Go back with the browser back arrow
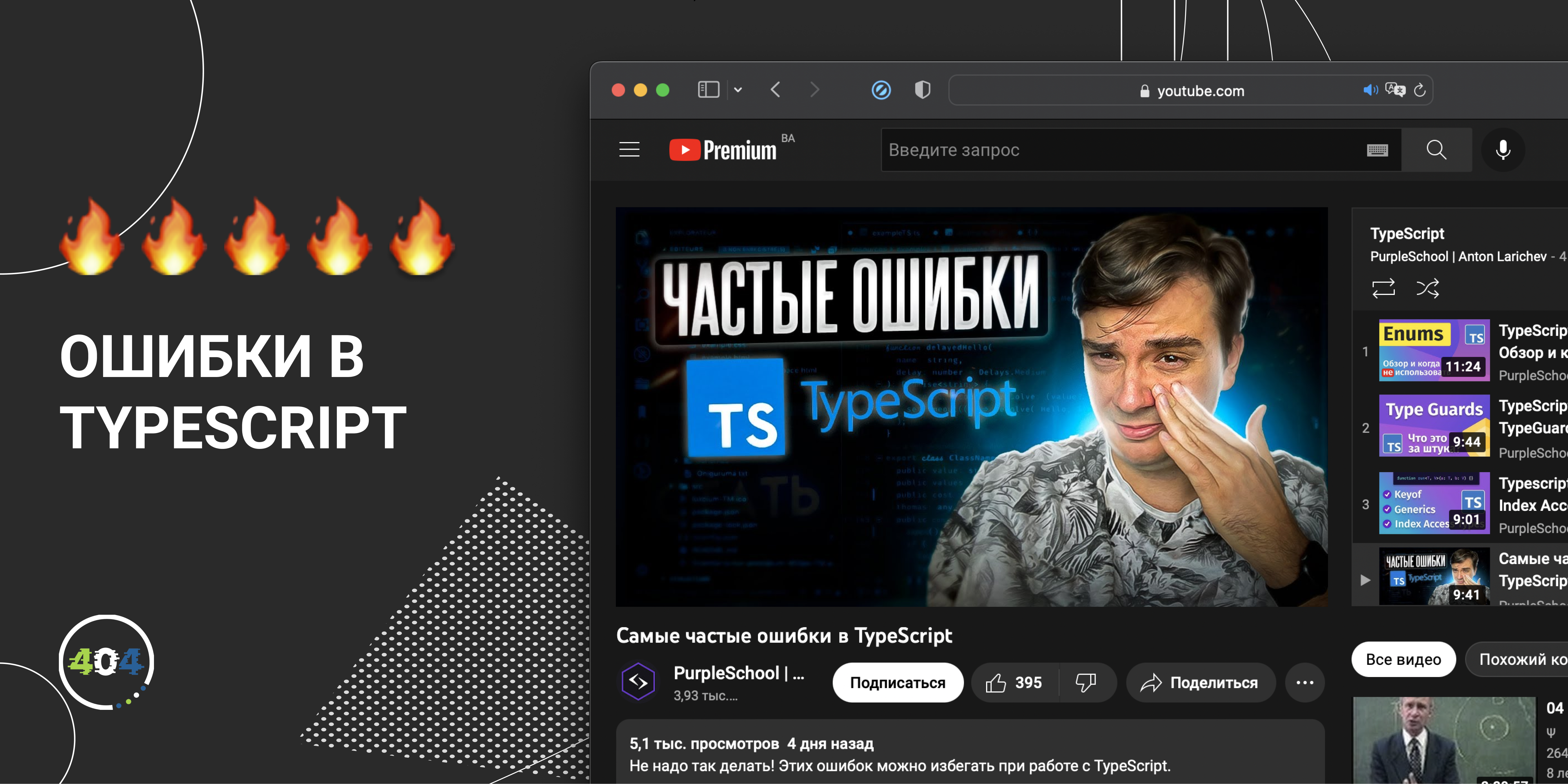The height and width of the screenshot is (784, 1568). coord(775,90)
